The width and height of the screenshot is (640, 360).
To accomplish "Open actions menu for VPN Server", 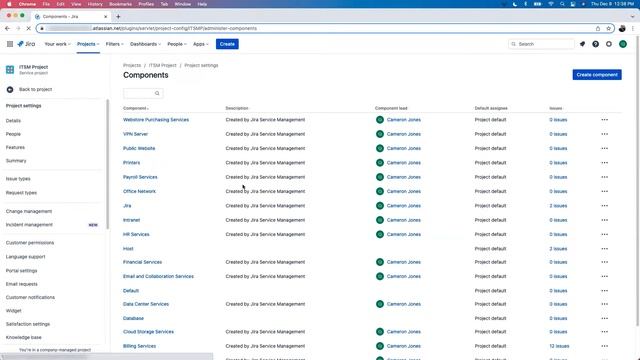I will tap(604, 134).
